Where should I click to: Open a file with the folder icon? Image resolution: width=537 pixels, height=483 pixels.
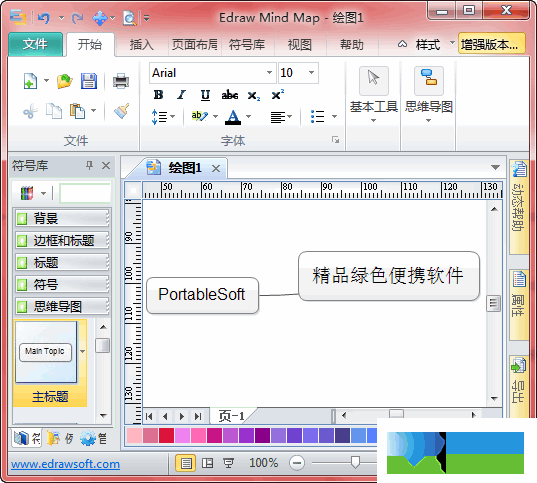pyautogui.click(x=64, y=82)
